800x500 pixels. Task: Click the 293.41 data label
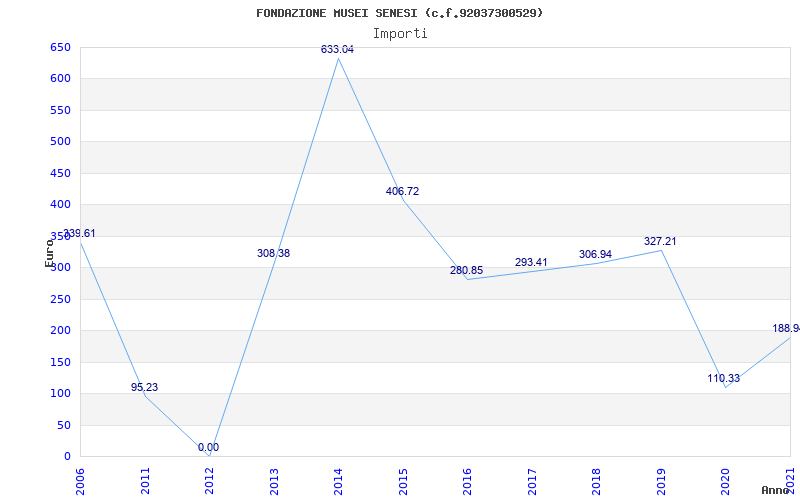531,262
